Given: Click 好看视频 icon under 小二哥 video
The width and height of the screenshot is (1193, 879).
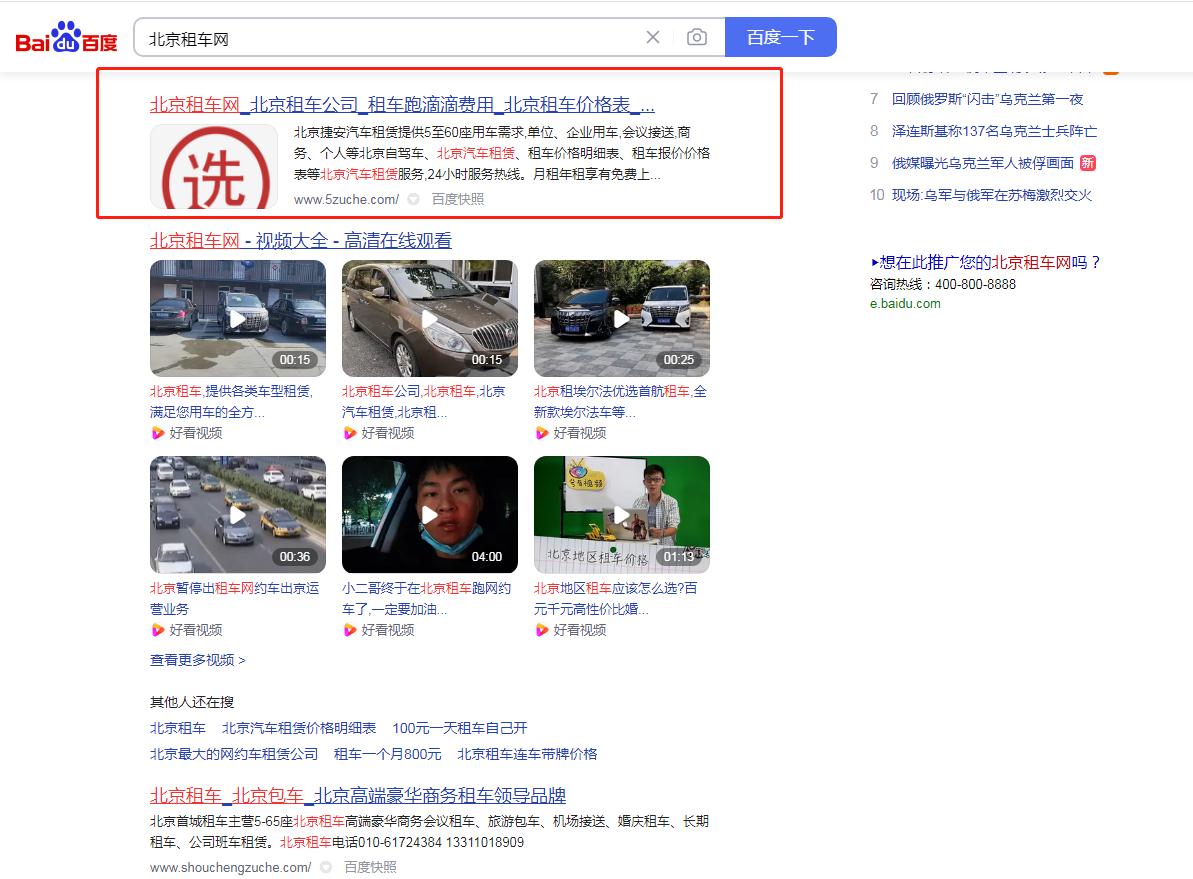Looking at the screenshot, I should click(x=349, y=630).
